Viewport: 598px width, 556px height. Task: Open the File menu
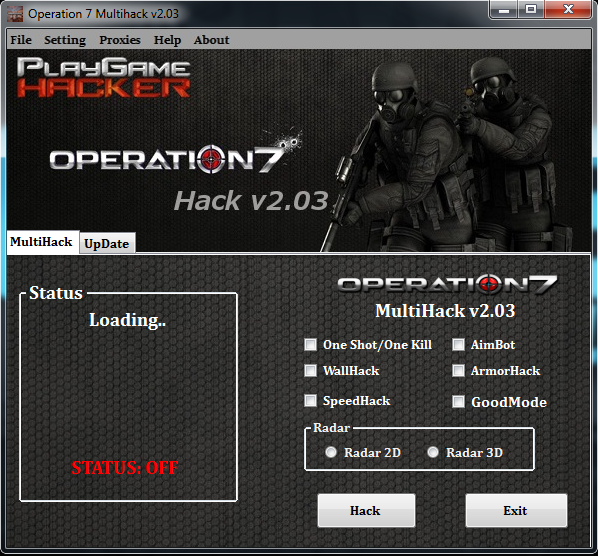pos(21,40)
